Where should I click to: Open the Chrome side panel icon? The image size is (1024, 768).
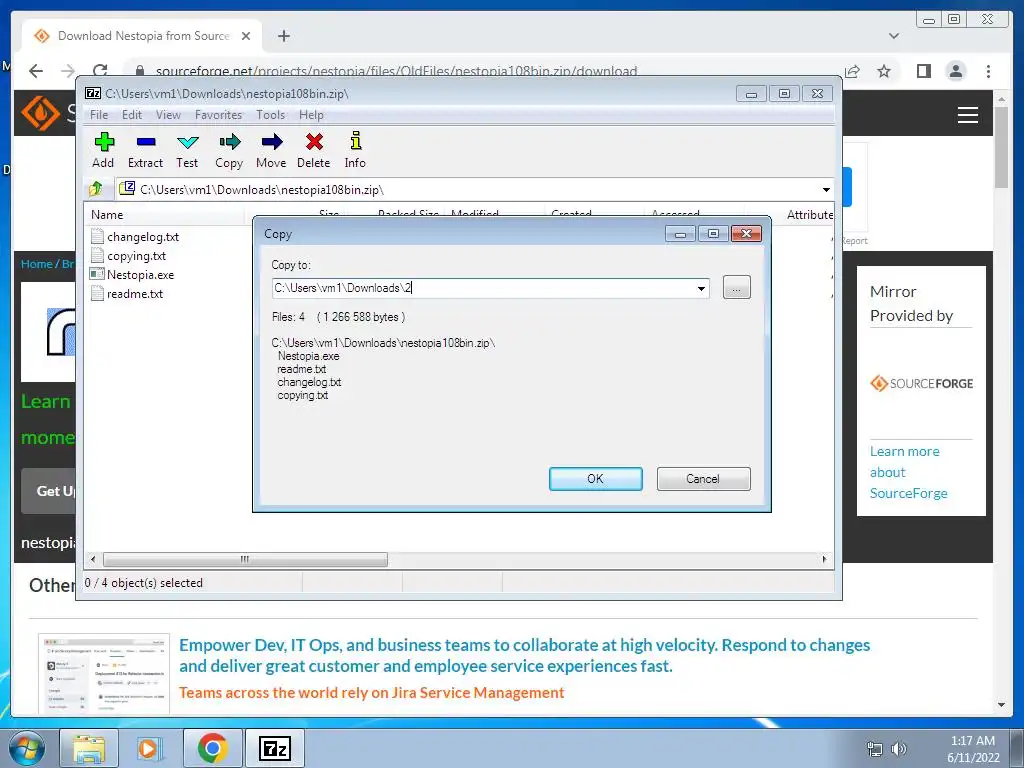coord(923,71)
